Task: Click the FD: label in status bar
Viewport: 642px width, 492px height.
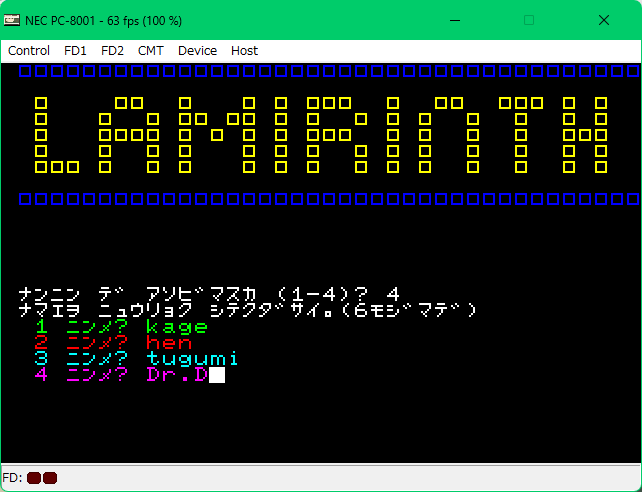Action: 13,478
